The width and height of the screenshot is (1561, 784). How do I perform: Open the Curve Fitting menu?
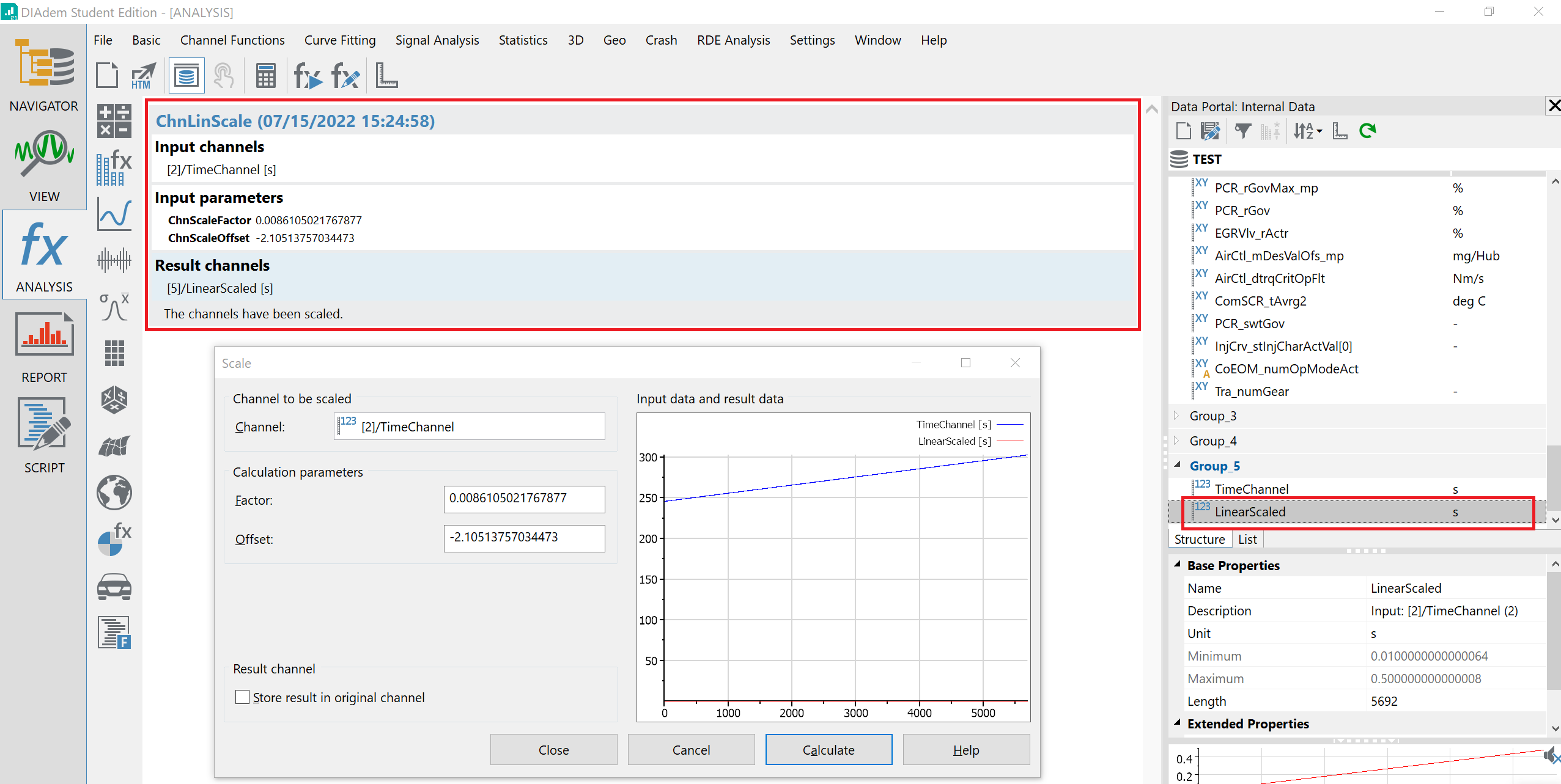click(x=340, y=40)
